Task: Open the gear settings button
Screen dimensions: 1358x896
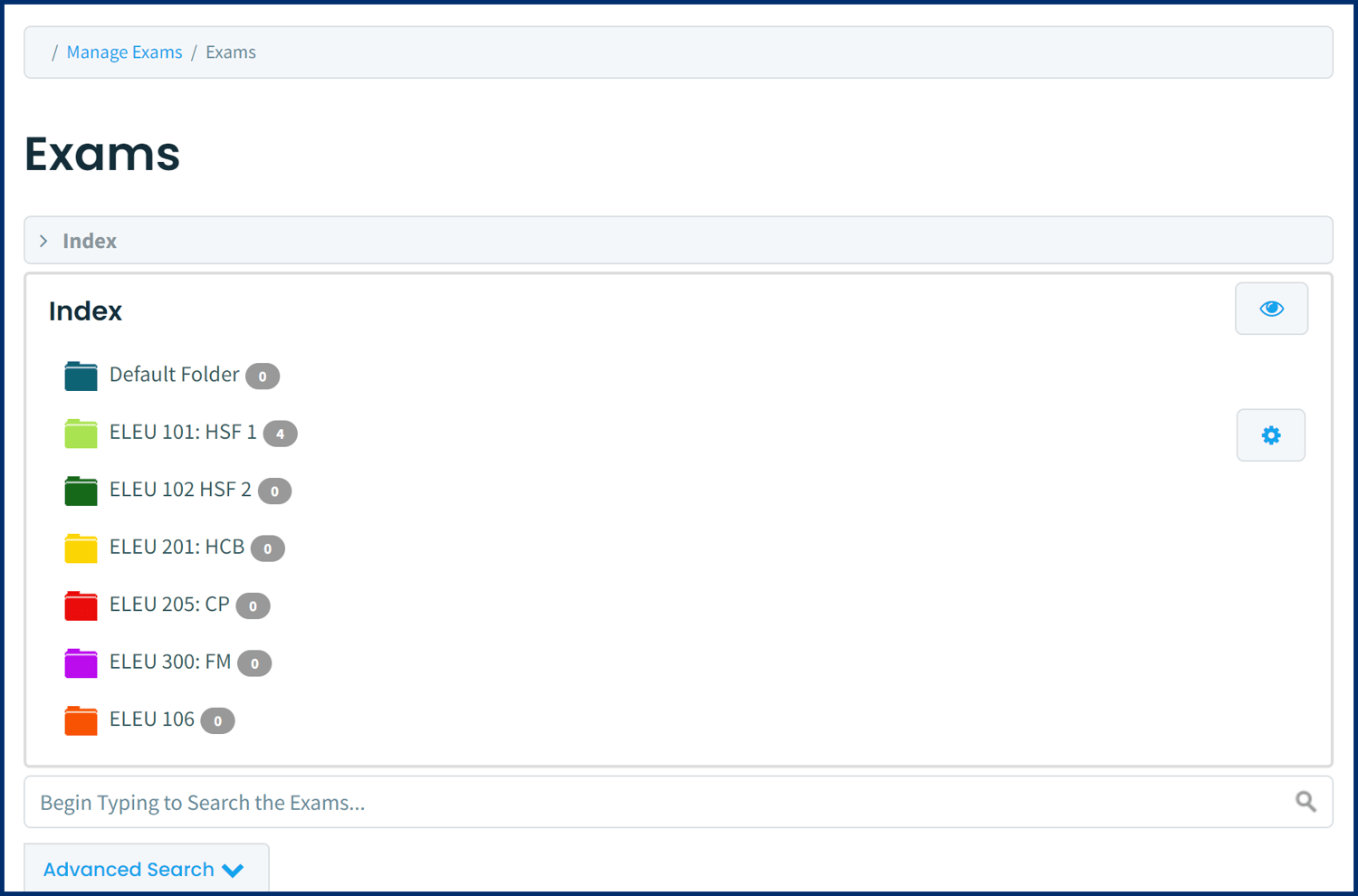Action: tap(1271, 435)
